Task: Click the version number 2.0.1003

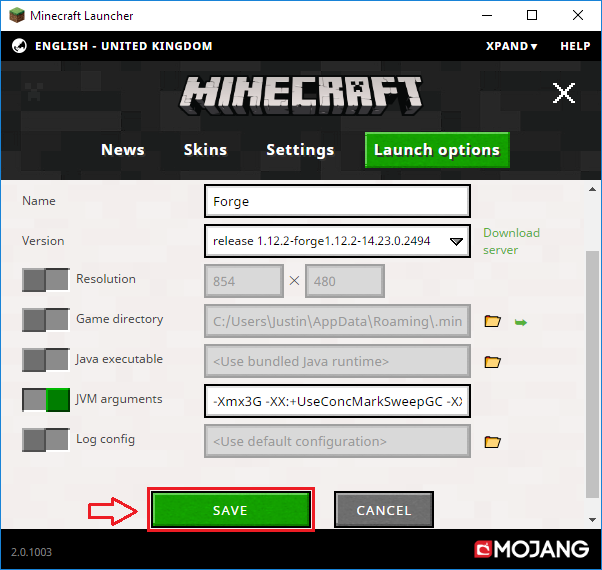Action: [x=31, y=552]
